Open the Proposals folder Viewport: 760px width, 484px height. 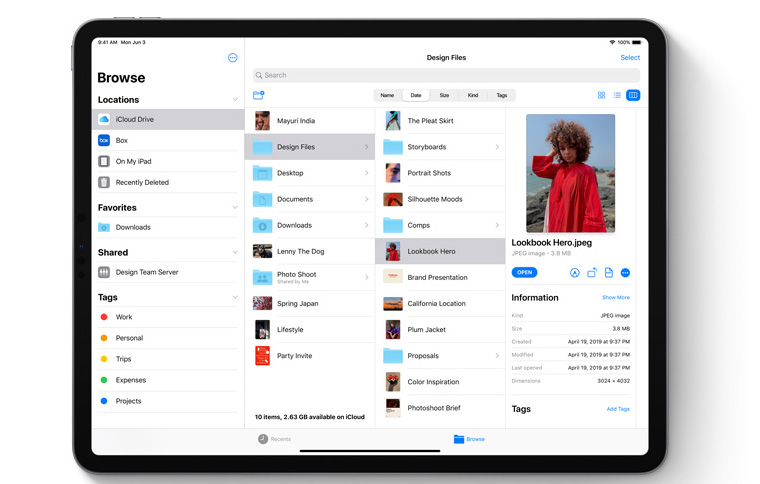coord(441,356)
